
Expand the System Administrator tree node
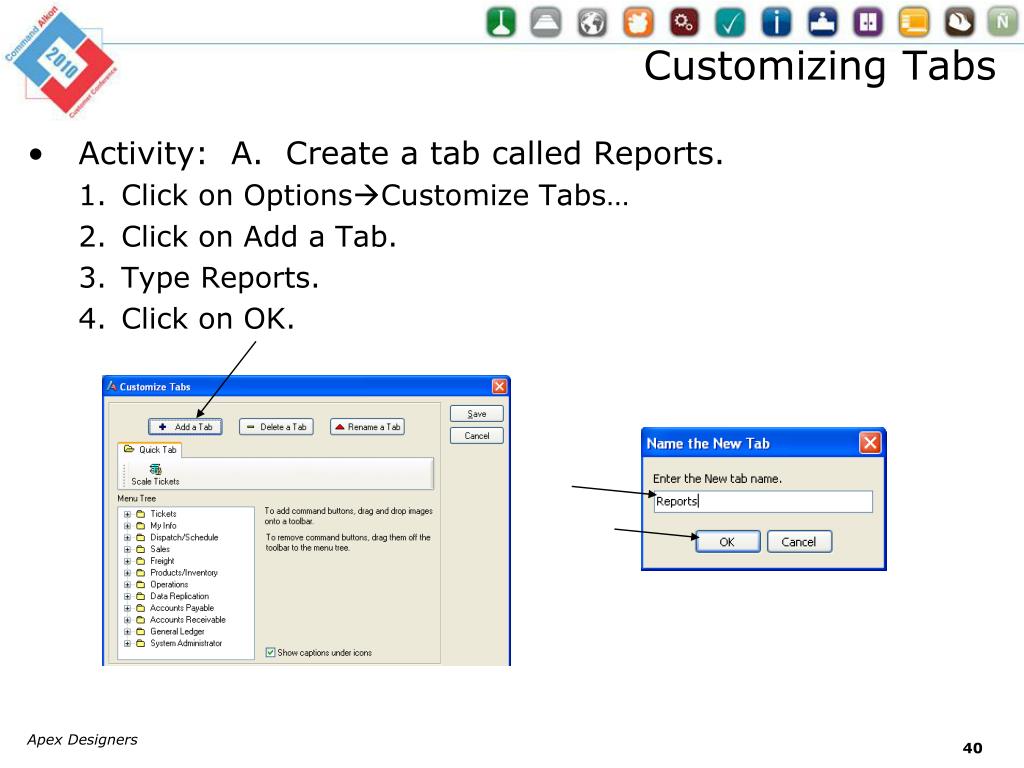127,643
